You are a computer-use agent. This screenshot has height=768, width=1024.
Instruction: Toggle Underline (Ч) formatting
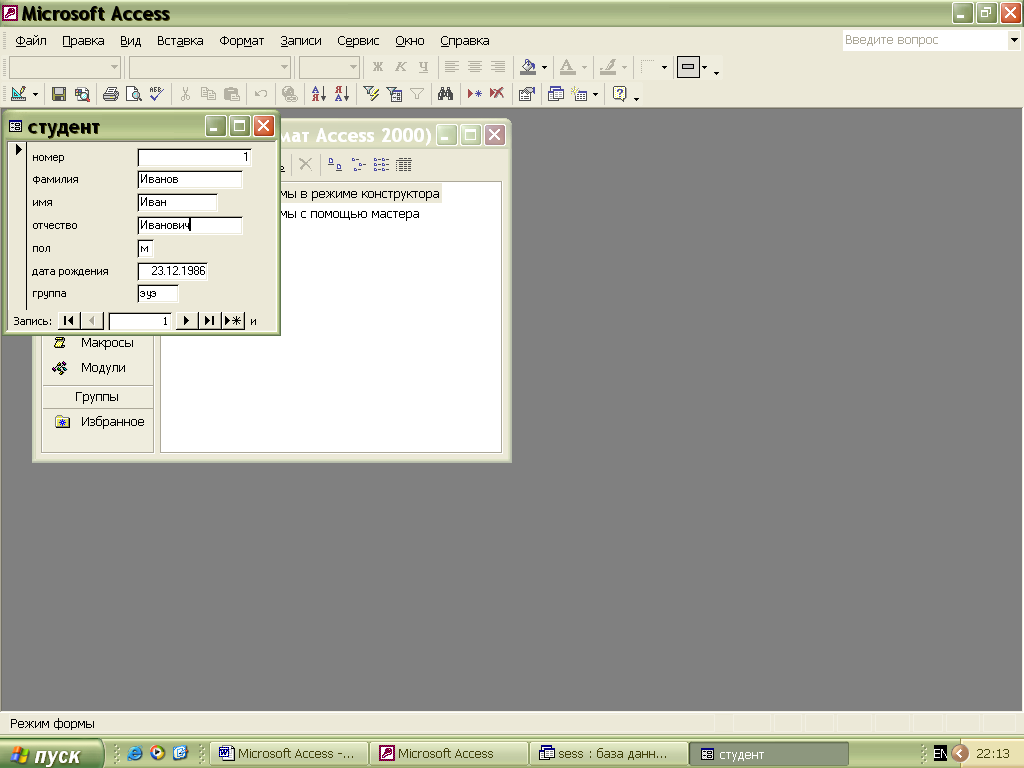[x=424, y=67]
